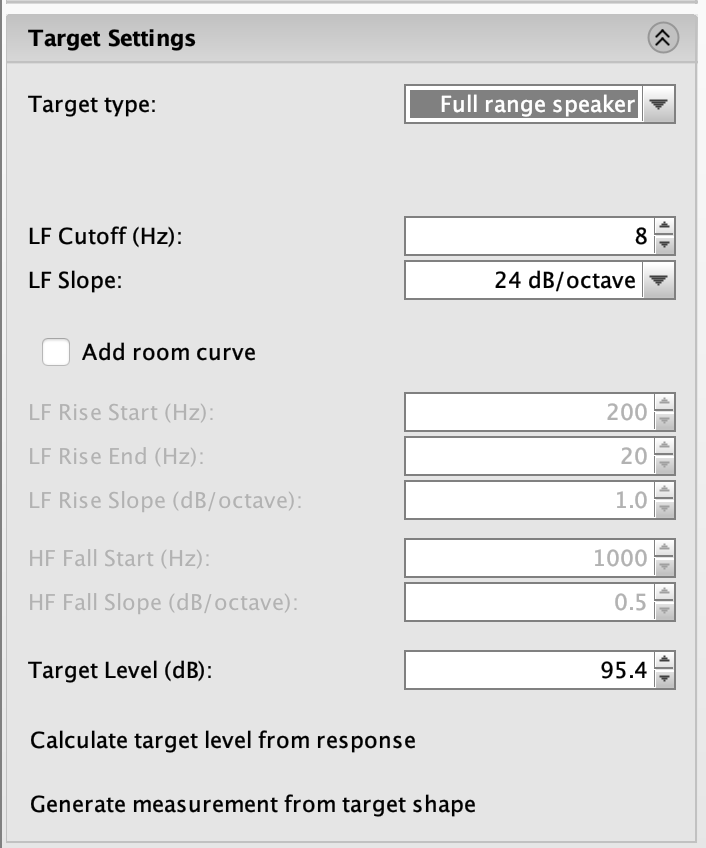Click the Target Settings header title
The height and width of the screenshot is (848, 706).
(x=112, y=39)
